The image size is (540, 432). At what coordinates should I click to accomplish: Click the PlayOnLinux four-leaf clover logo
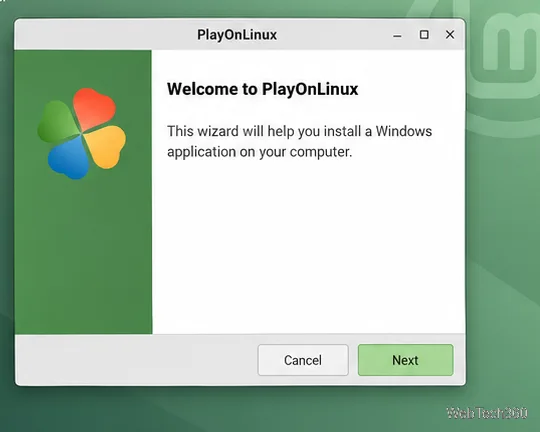click(x=82, y=134)
